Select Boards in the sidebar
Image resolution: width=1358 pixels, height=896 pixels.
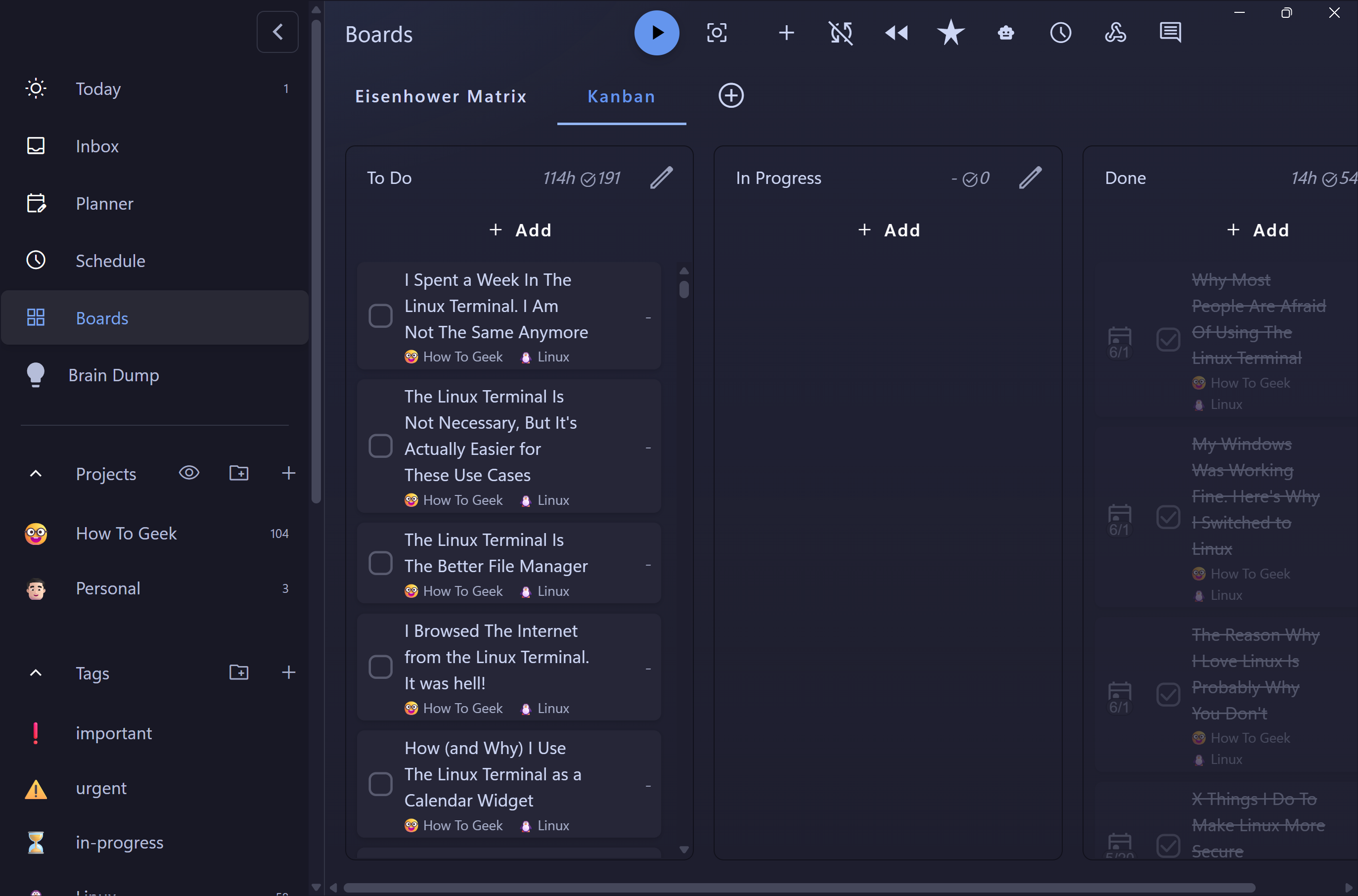155,318
